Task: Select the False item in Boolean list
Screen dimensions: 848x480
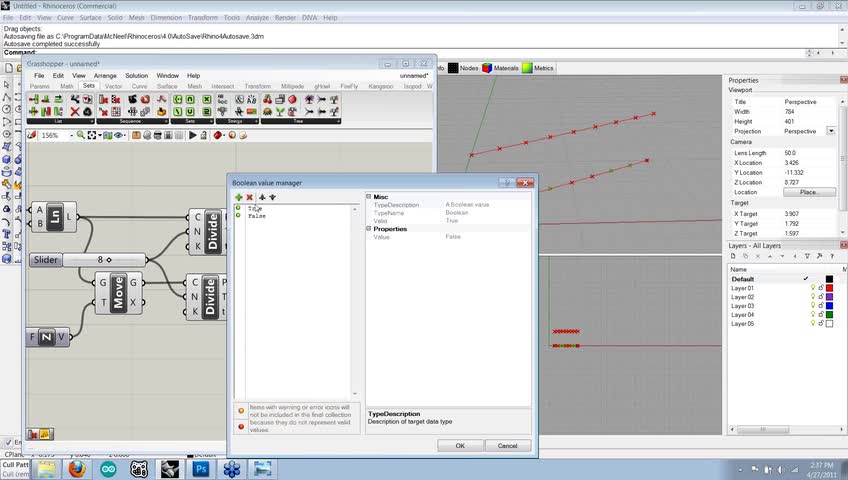Action: (x=257, y=216)
